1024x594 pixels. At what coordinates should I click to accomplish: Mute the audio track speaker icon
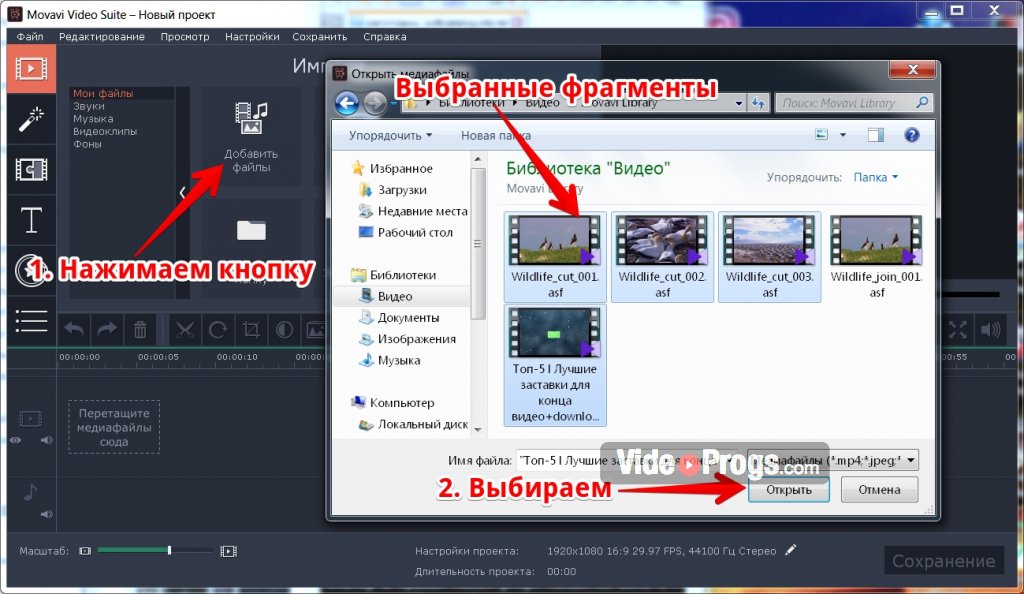[x=46, y=514]
